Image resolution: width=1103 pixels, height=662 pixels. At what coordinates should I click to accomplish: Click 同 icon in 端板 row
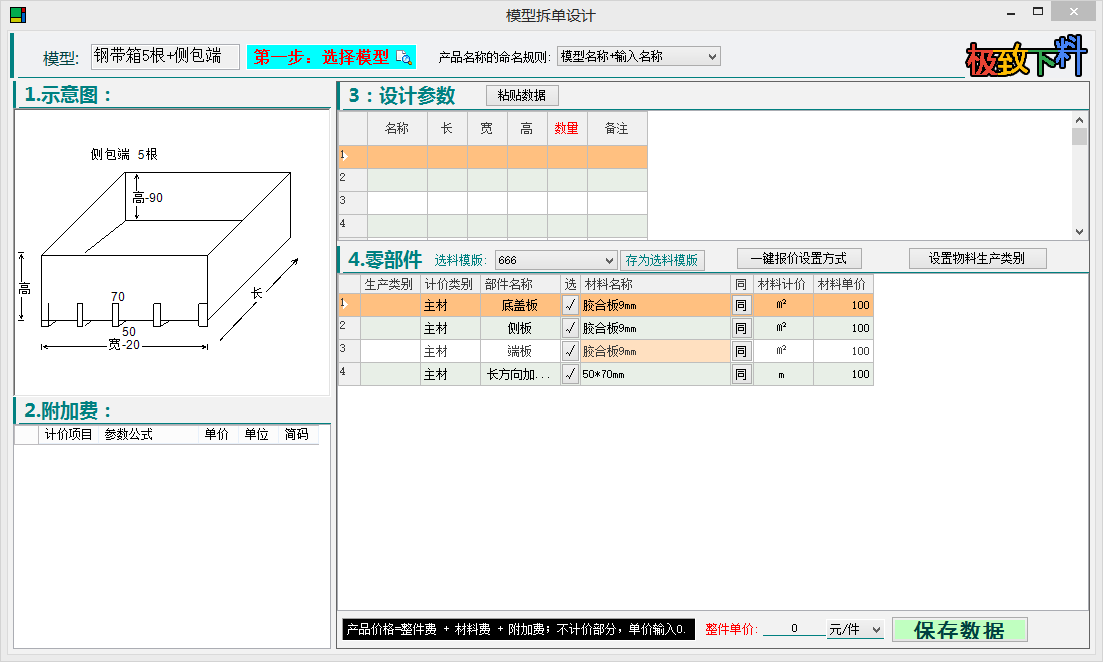[x=741, y=351]
